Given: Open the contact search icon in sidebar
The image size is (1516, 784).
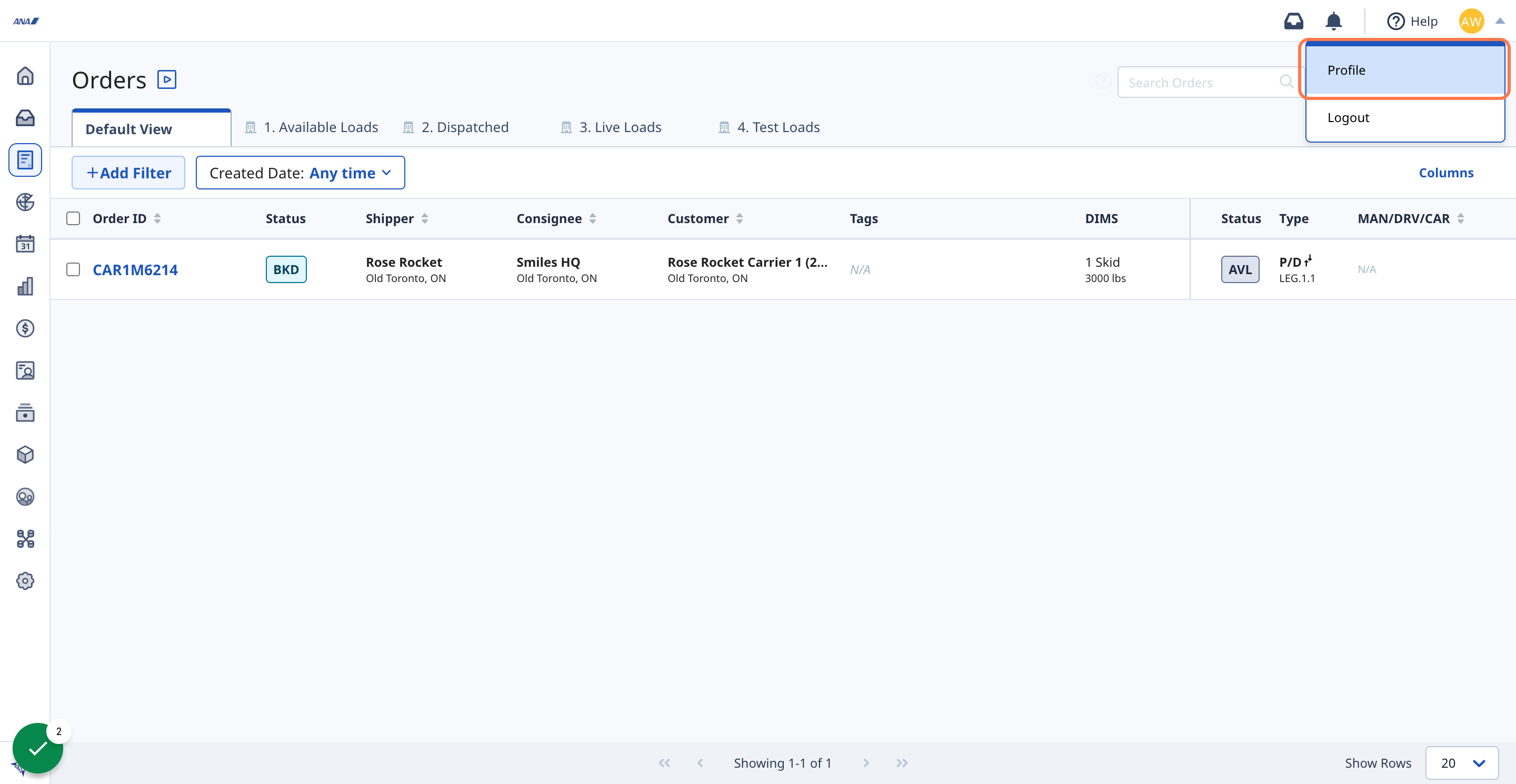Looking at the screenshot, I should coord(25,370).
